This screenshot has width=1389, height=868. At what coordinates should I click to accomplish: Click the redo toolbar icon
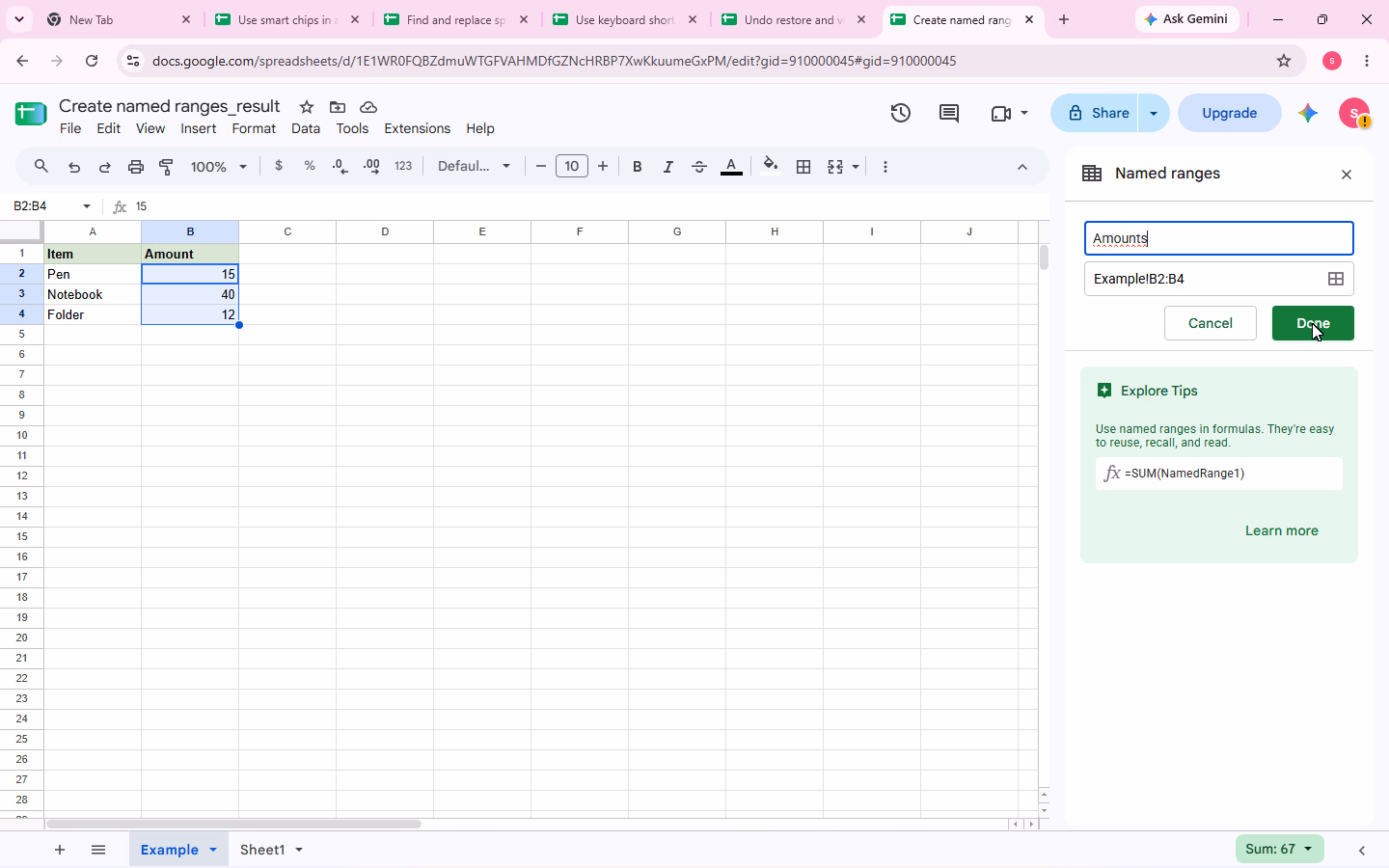tap(105, 167)
